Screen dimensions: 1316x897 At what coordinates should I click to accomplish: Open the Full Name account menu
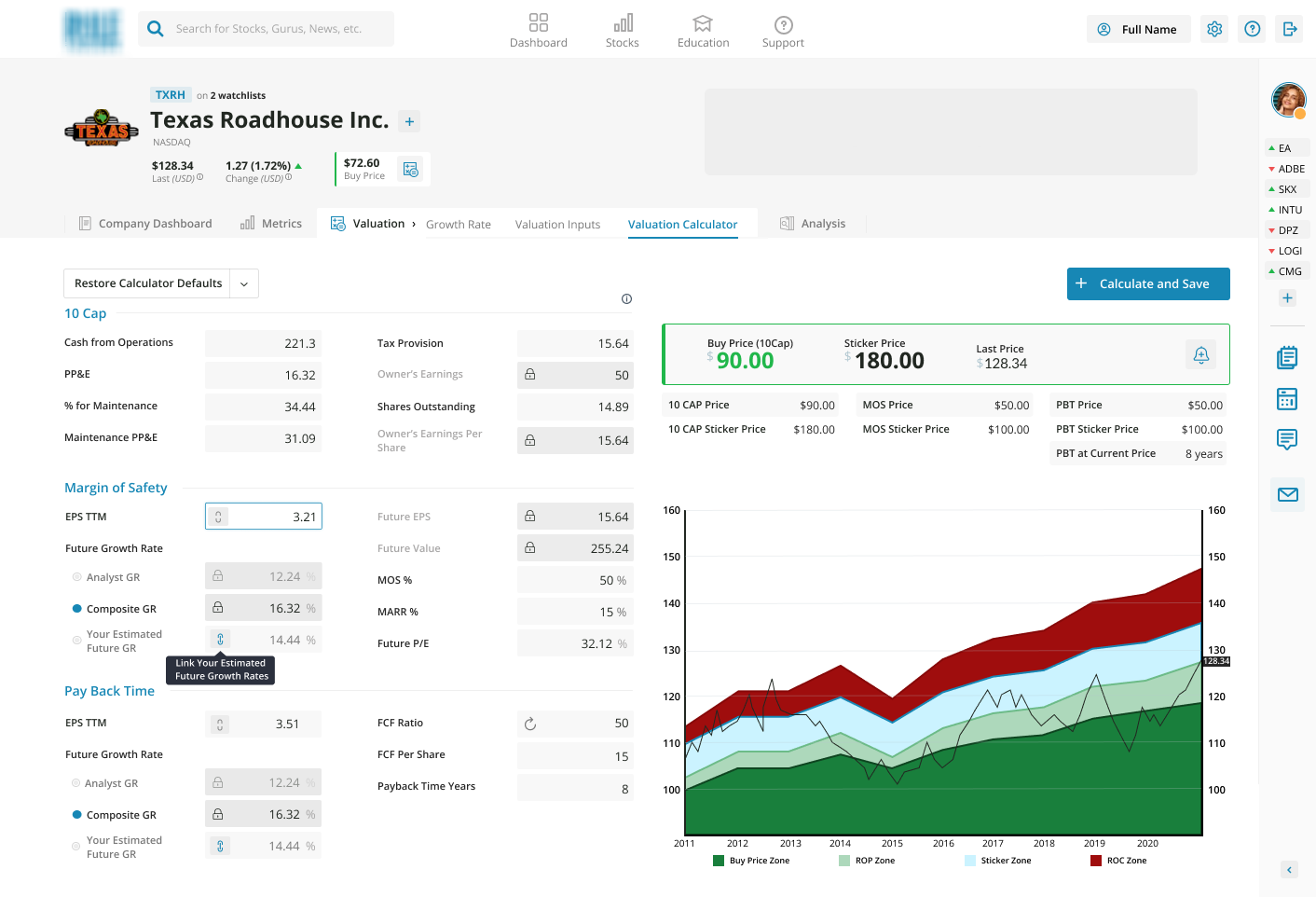1138,29
